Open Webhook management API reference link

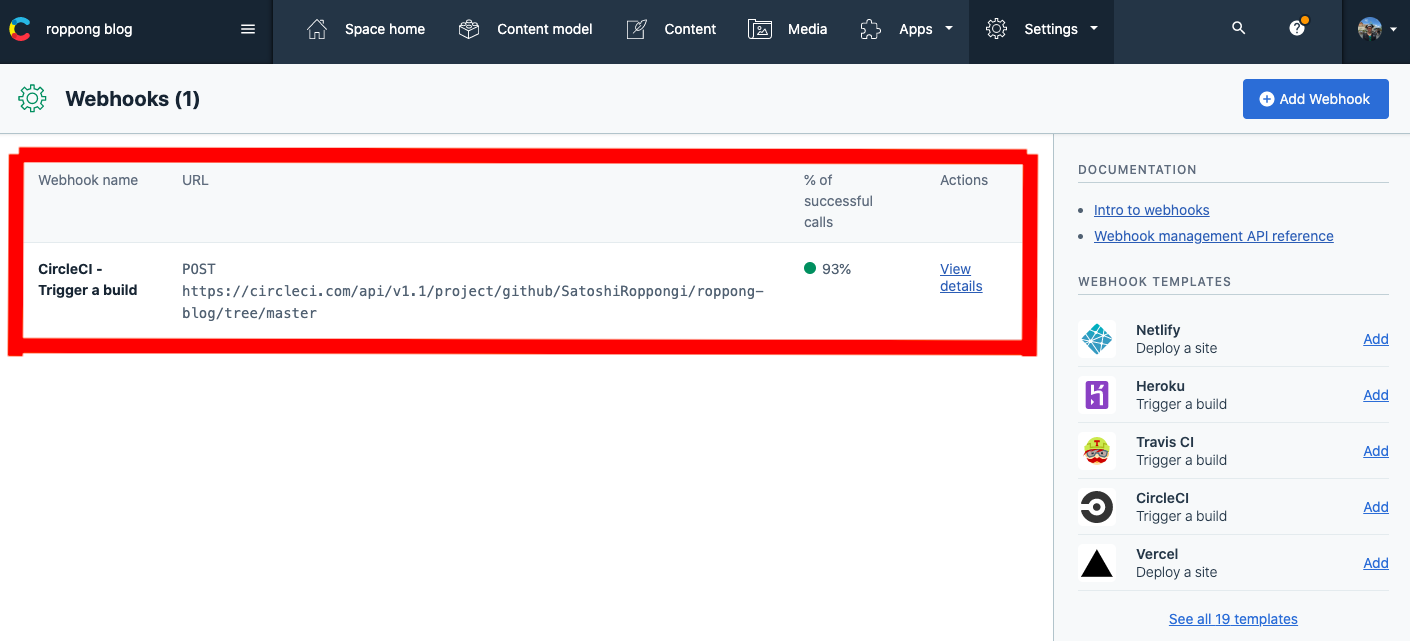1213,236
